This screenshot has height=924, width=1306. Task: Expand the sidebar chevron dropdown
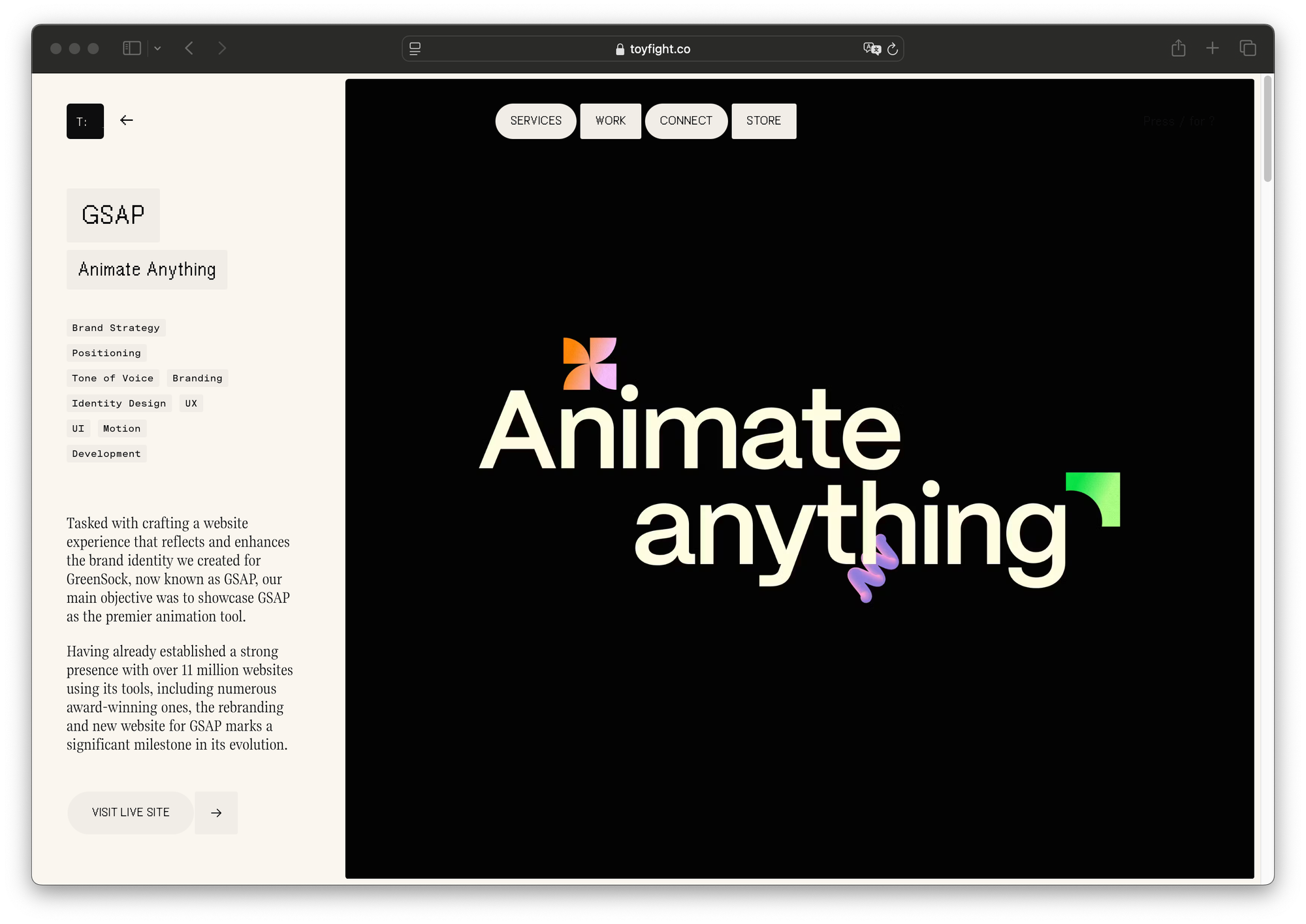pyautogui.click(x=157, y=48)
